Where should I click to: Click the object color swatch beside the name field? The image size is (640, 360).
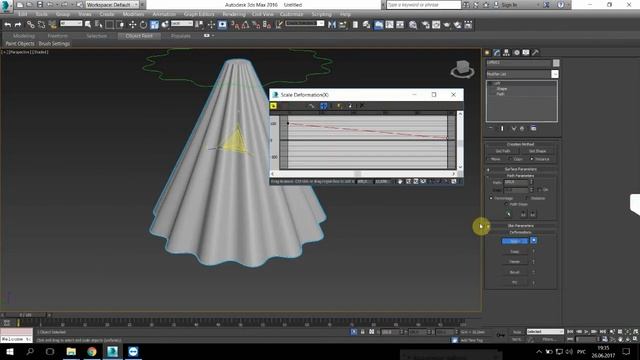(x=556, y=63)
